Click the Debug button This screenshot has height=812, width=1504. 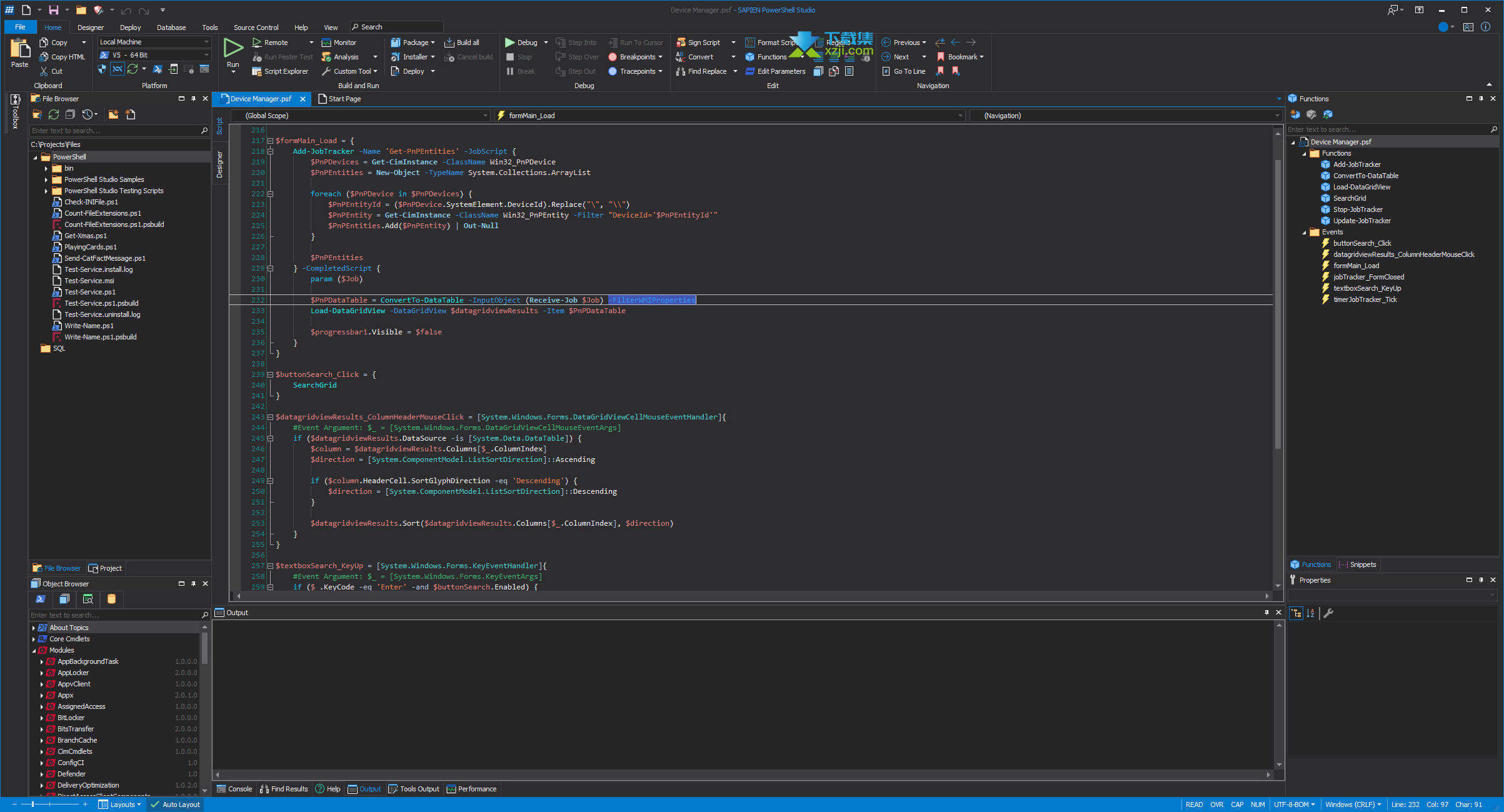(521, 43)
